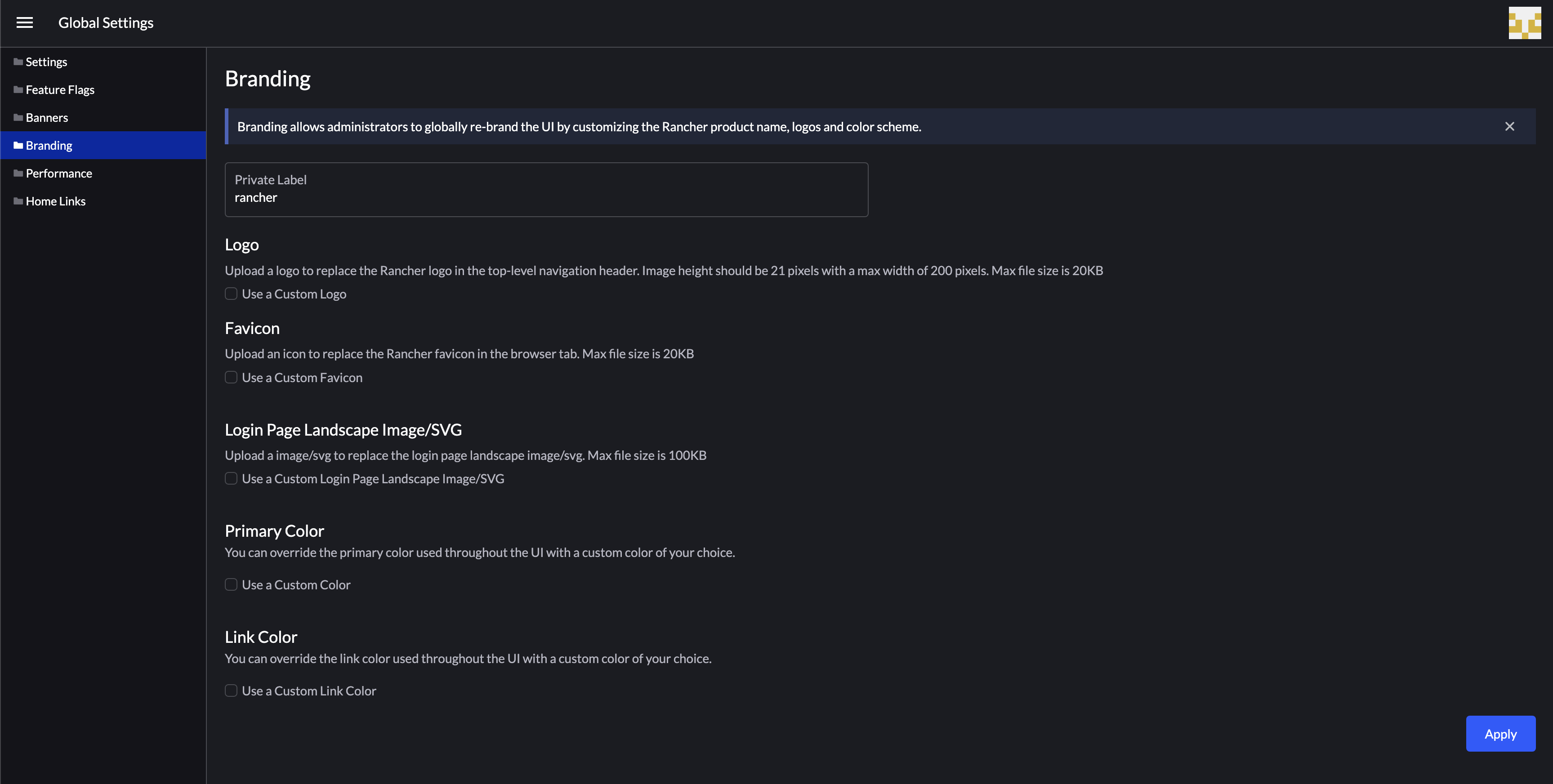
Task: Apply the branding changes
Action: tap(1500, 733)
